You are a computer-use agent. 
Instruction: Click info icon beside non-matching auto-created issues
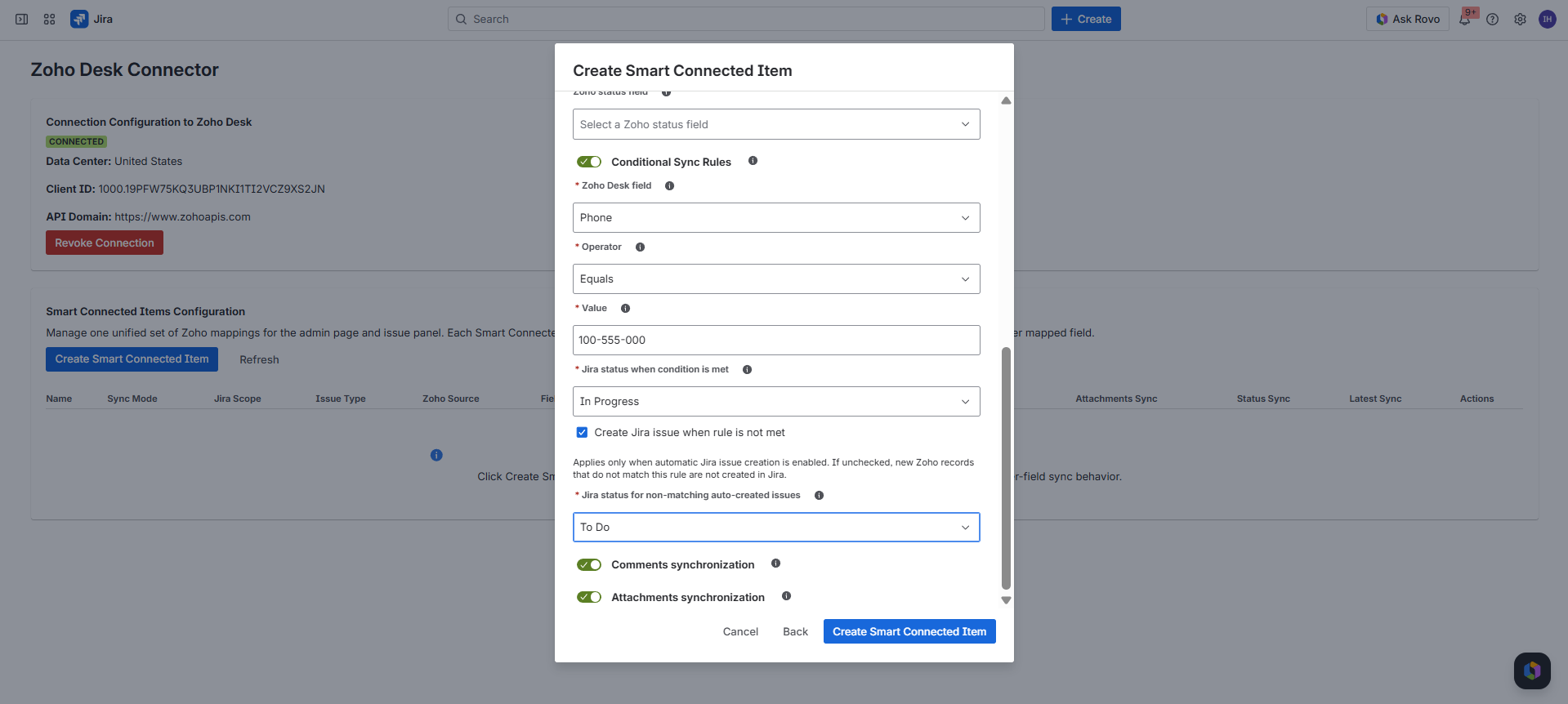coord(819,495)
